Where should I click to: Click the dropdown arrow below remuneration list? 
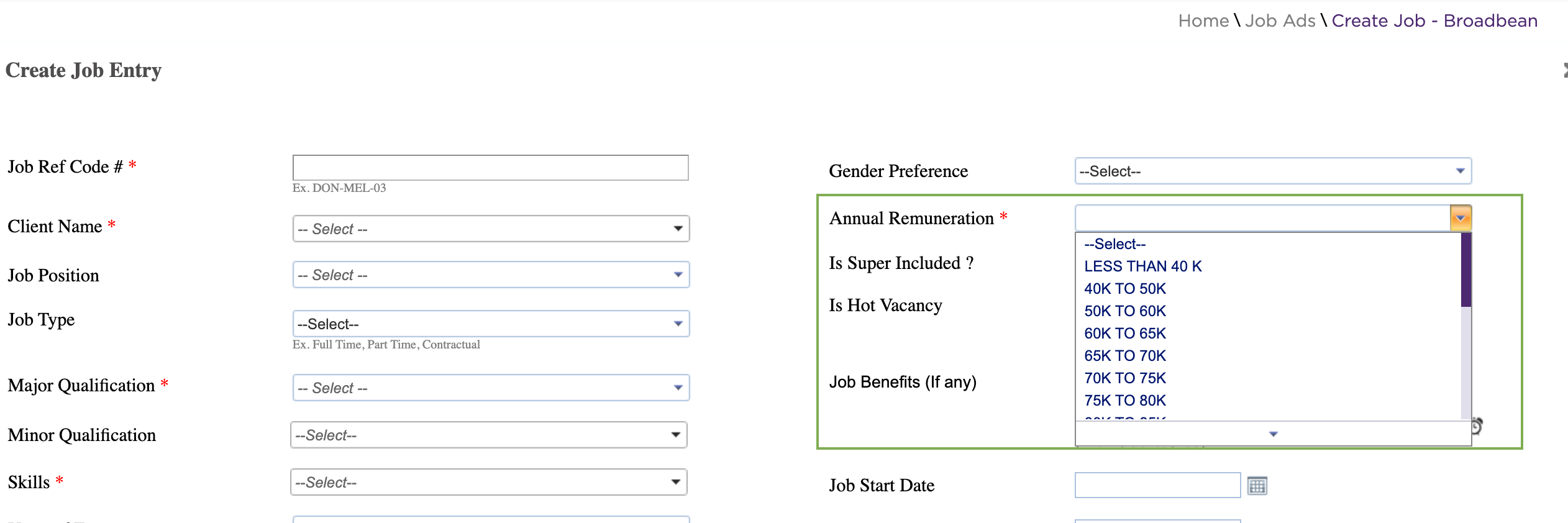[x=1273, y=434]
